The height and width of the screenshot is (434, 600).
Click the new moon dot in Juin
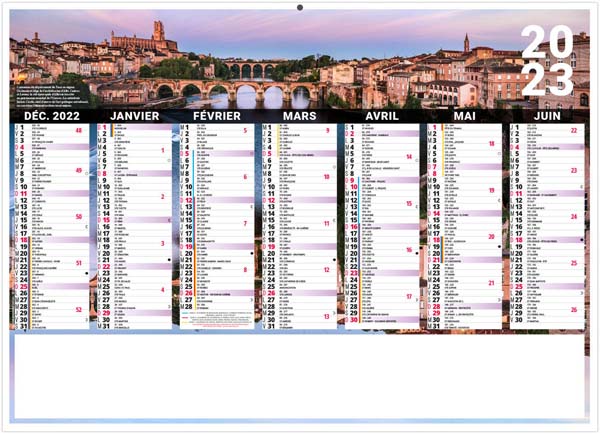click(582, 240)
